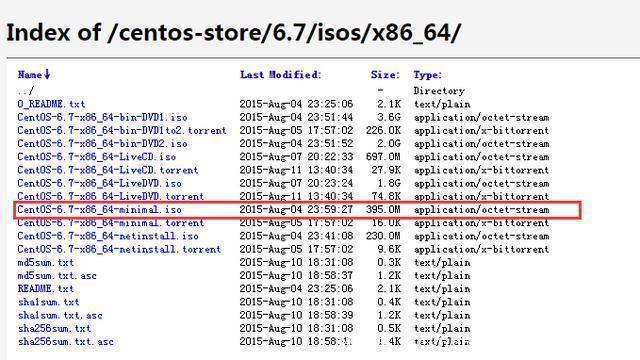Download CentOS-6.7-x86_64-LiveCD.iso
The width and height of the screenshot is (640, 360).
(97, 157)
